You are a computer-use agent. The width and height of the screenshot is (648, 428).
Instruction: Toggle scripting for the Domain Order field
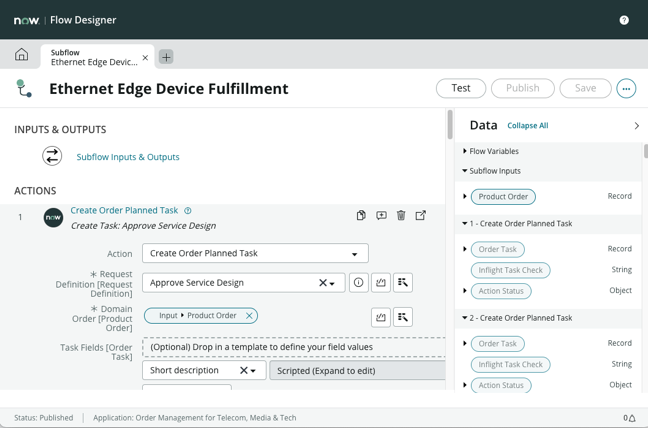pos(381,317)
